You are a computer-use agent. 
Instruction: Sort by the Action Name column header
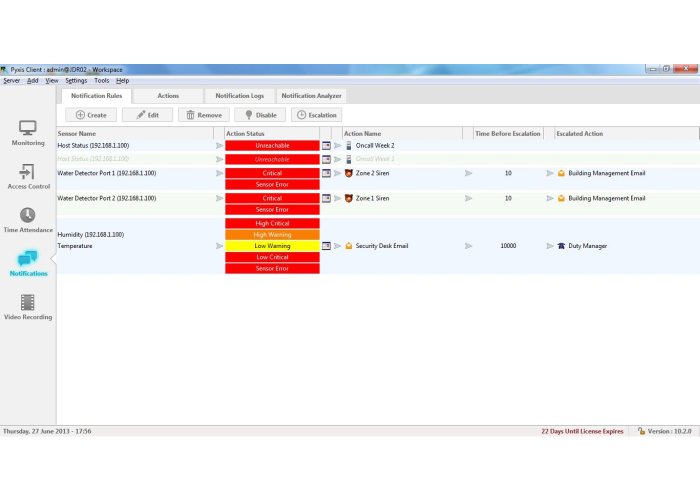(x=402, y=133)
